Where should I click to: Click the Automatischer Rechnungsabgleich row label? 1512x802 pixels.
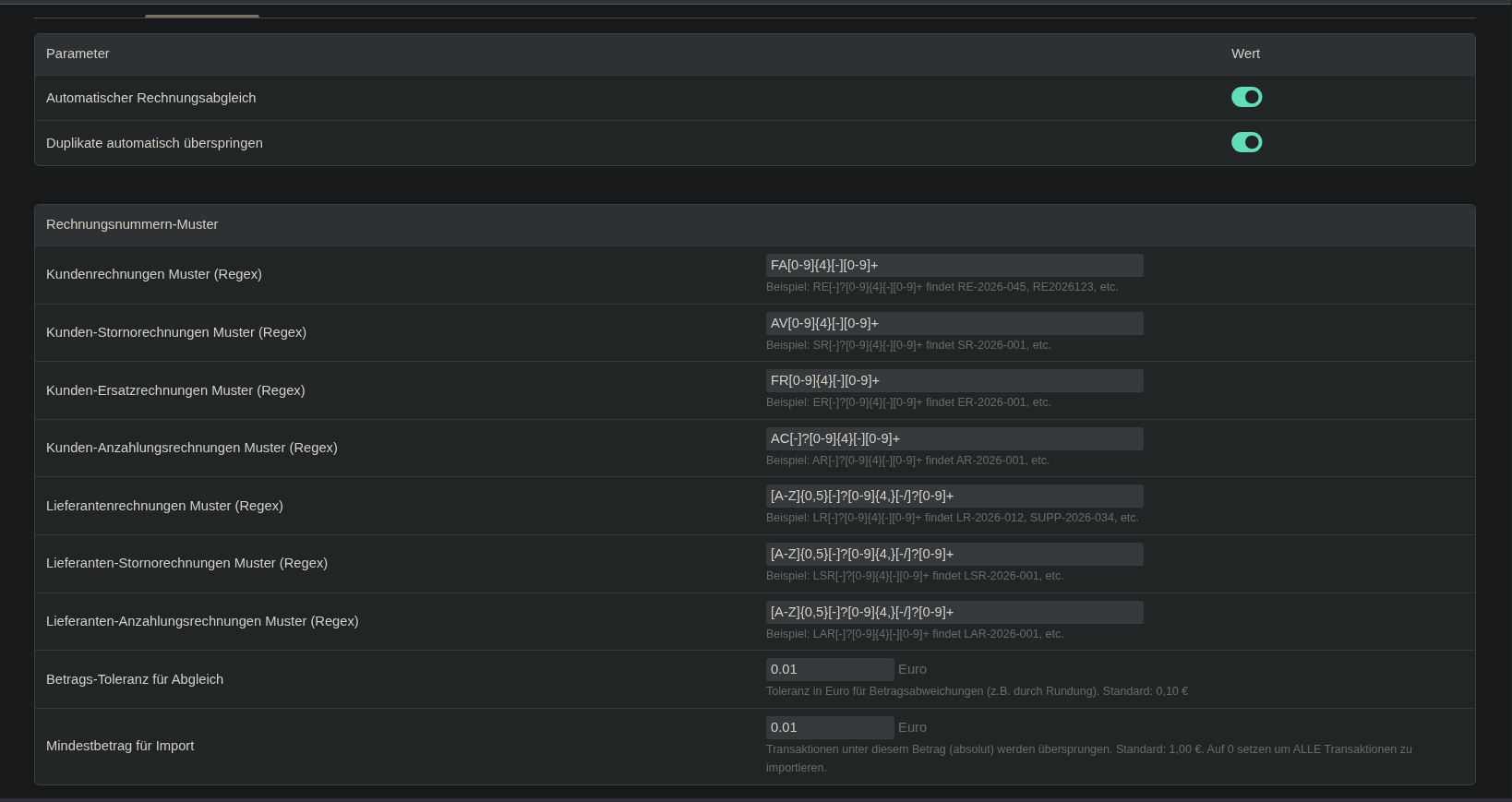point(150,98)
